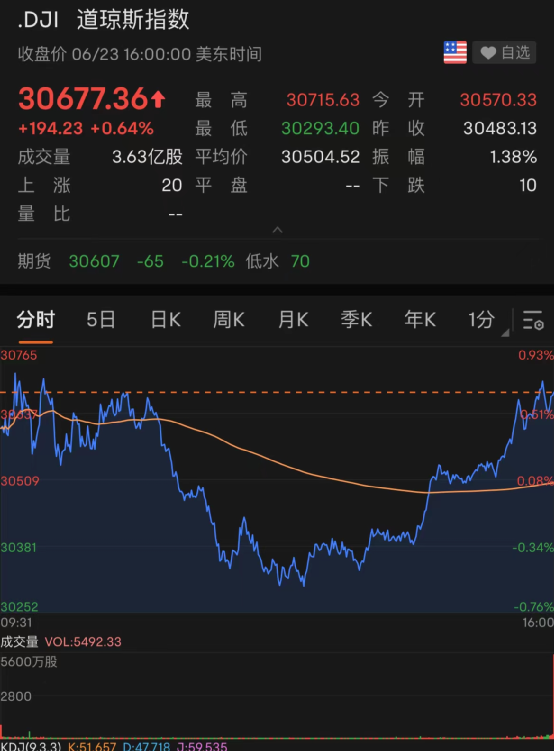Tap the .DJI 道琼斯指数 title

point(103,20)
